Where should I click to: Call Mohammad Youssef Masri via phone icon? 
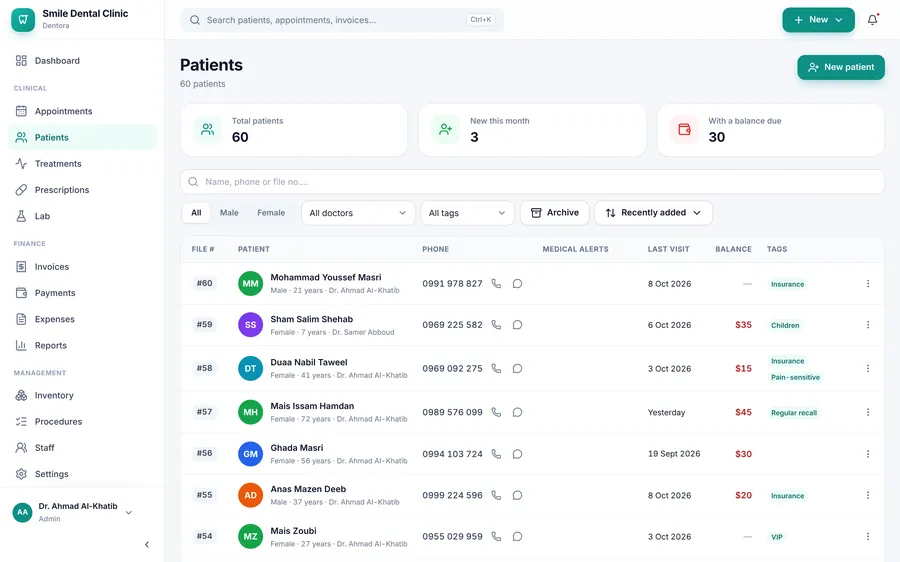click(496, 284)
